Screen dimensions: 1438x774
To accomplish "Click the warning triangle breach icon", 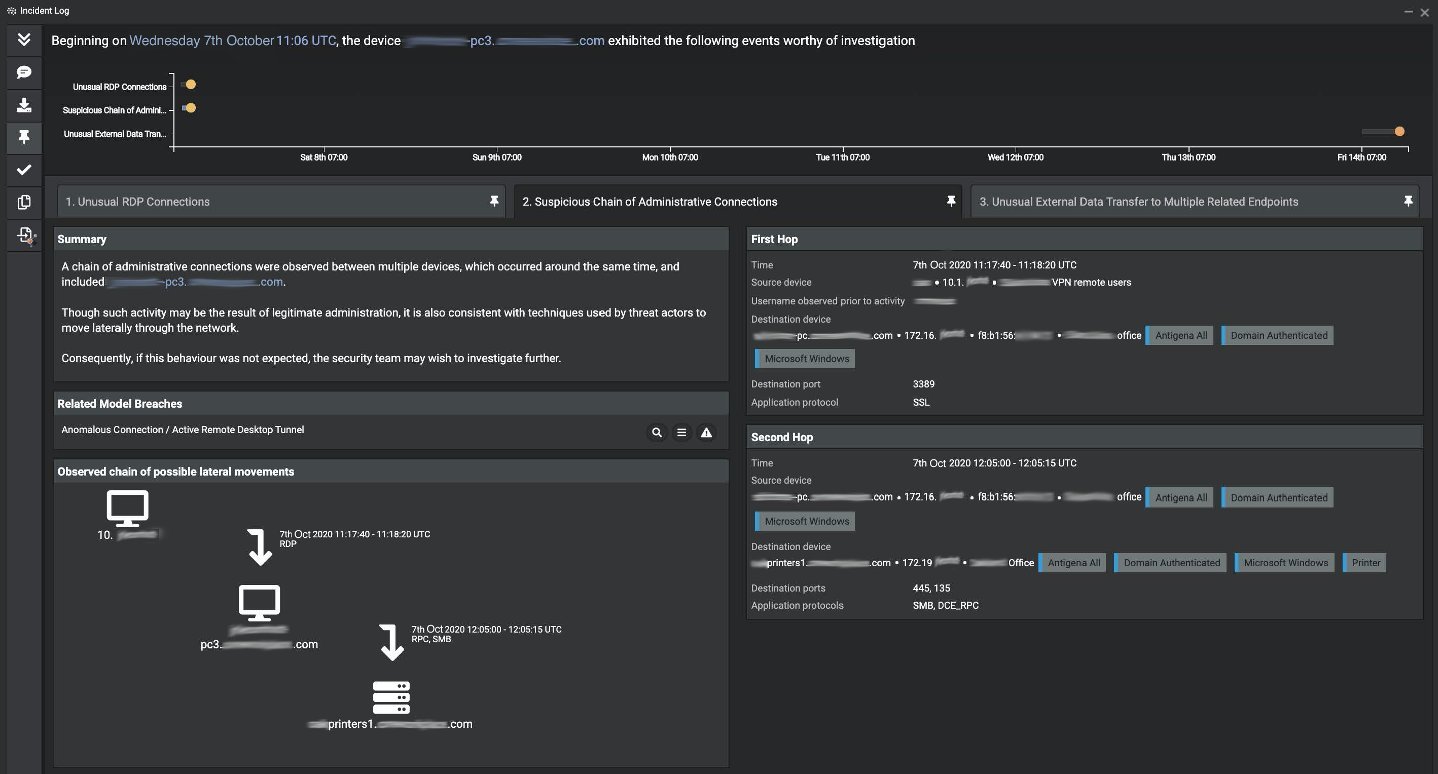I will (x=707, y=433).
